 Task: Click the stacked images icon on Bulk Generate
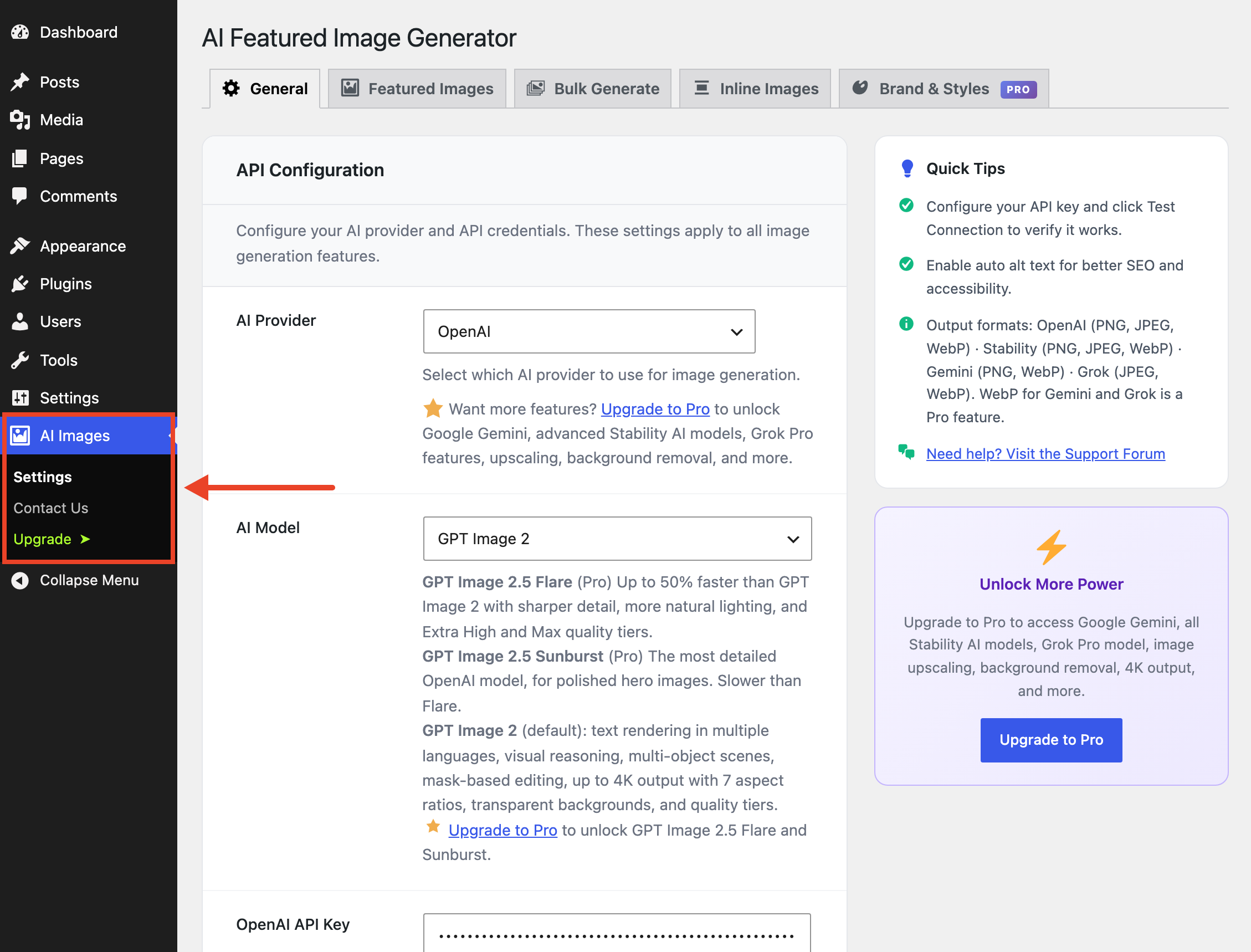click(x=535, y=89)
